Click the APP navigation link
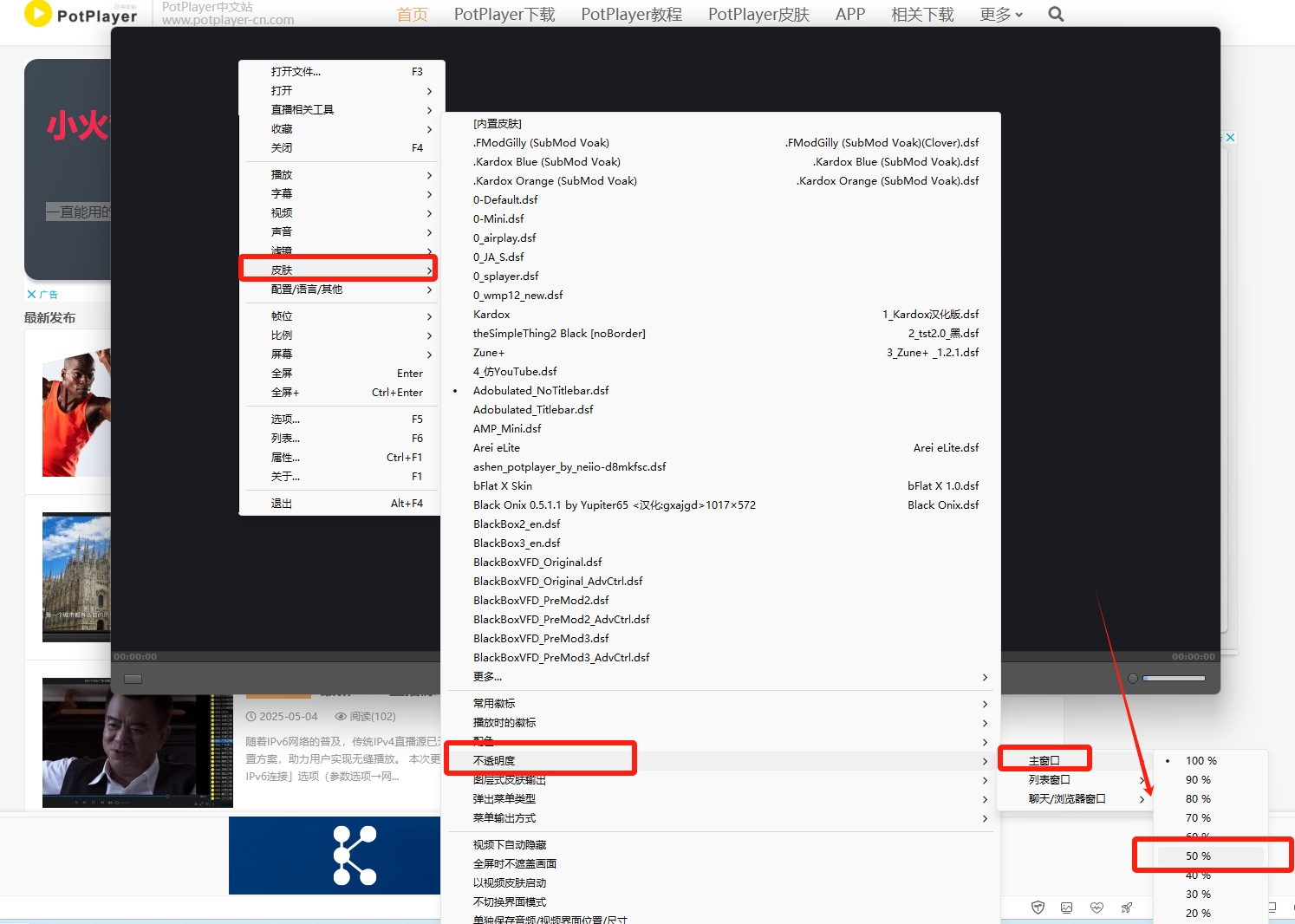Image resolution: width=1295 pixels, height=924 pixels. click(850, 14)
